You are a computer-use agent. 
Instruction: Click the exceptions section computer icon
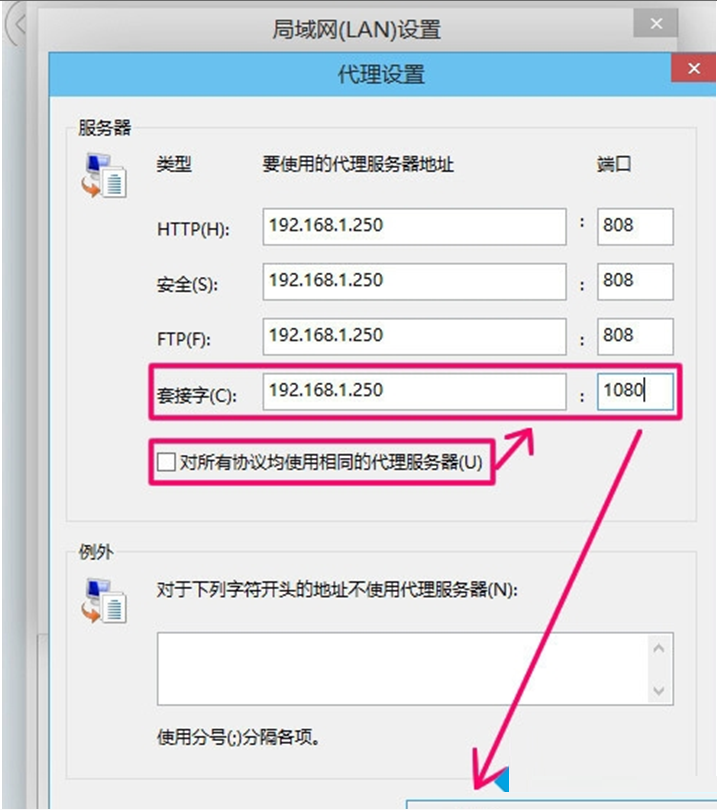coord(104,601)
